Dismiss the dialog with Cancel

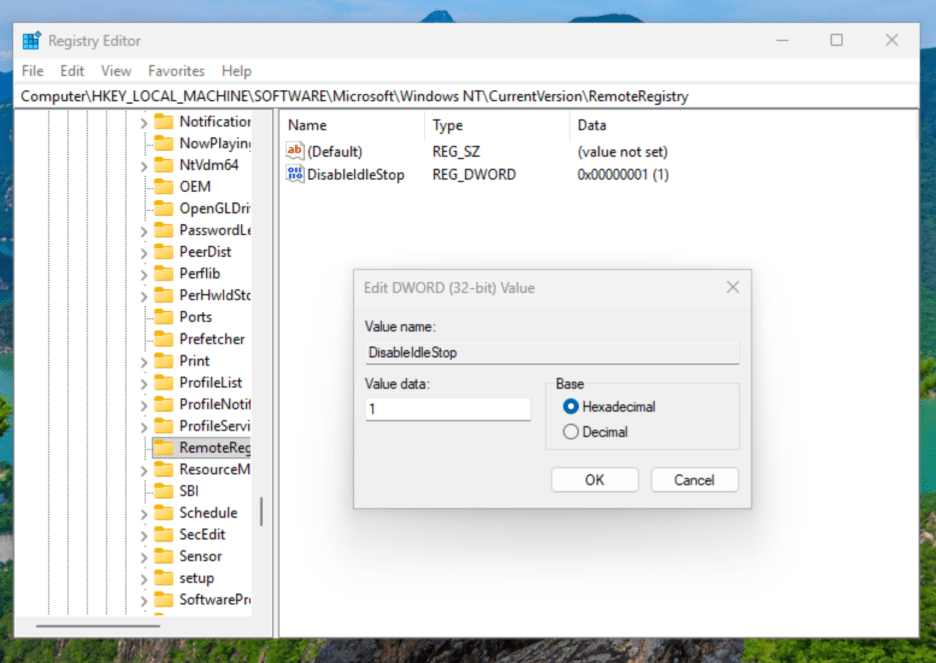tap(694, 479)
